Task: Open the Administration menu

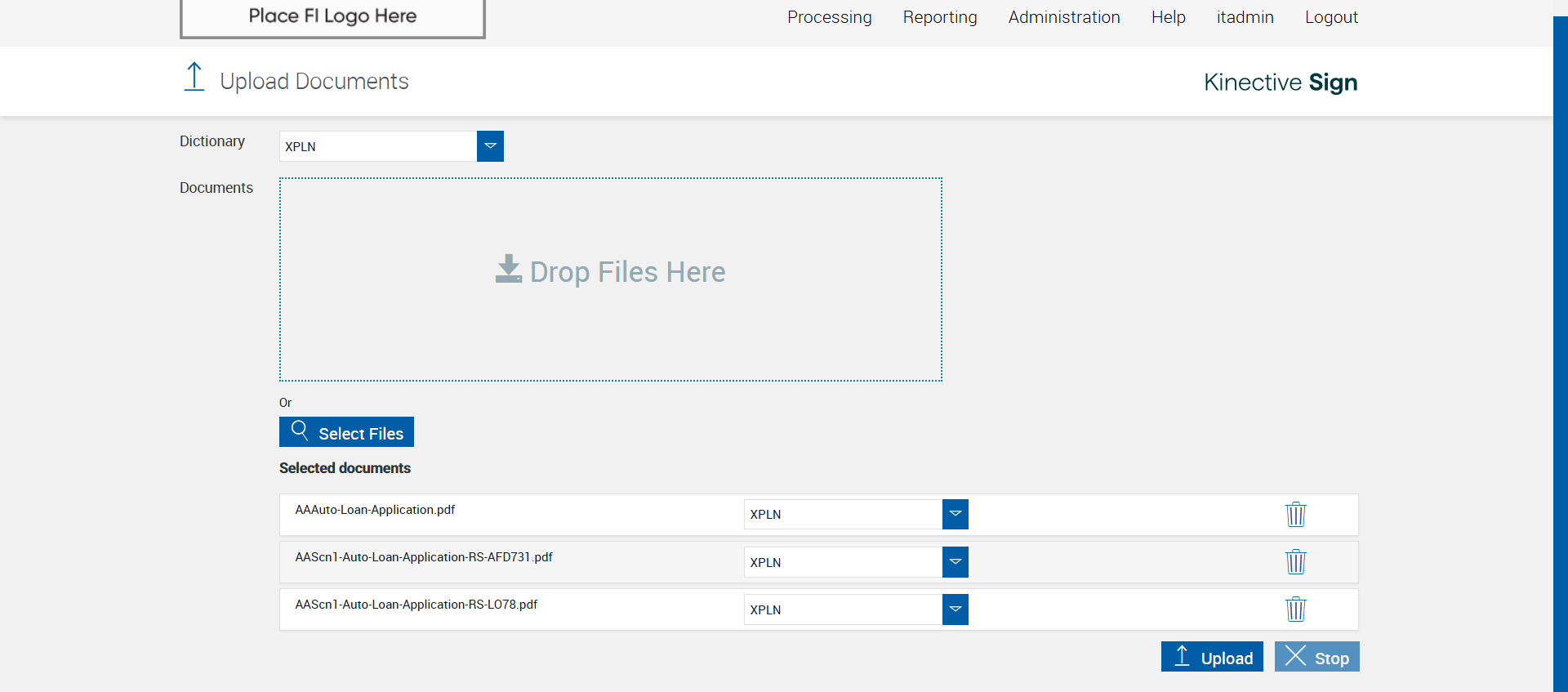Action: point(1064,17)
